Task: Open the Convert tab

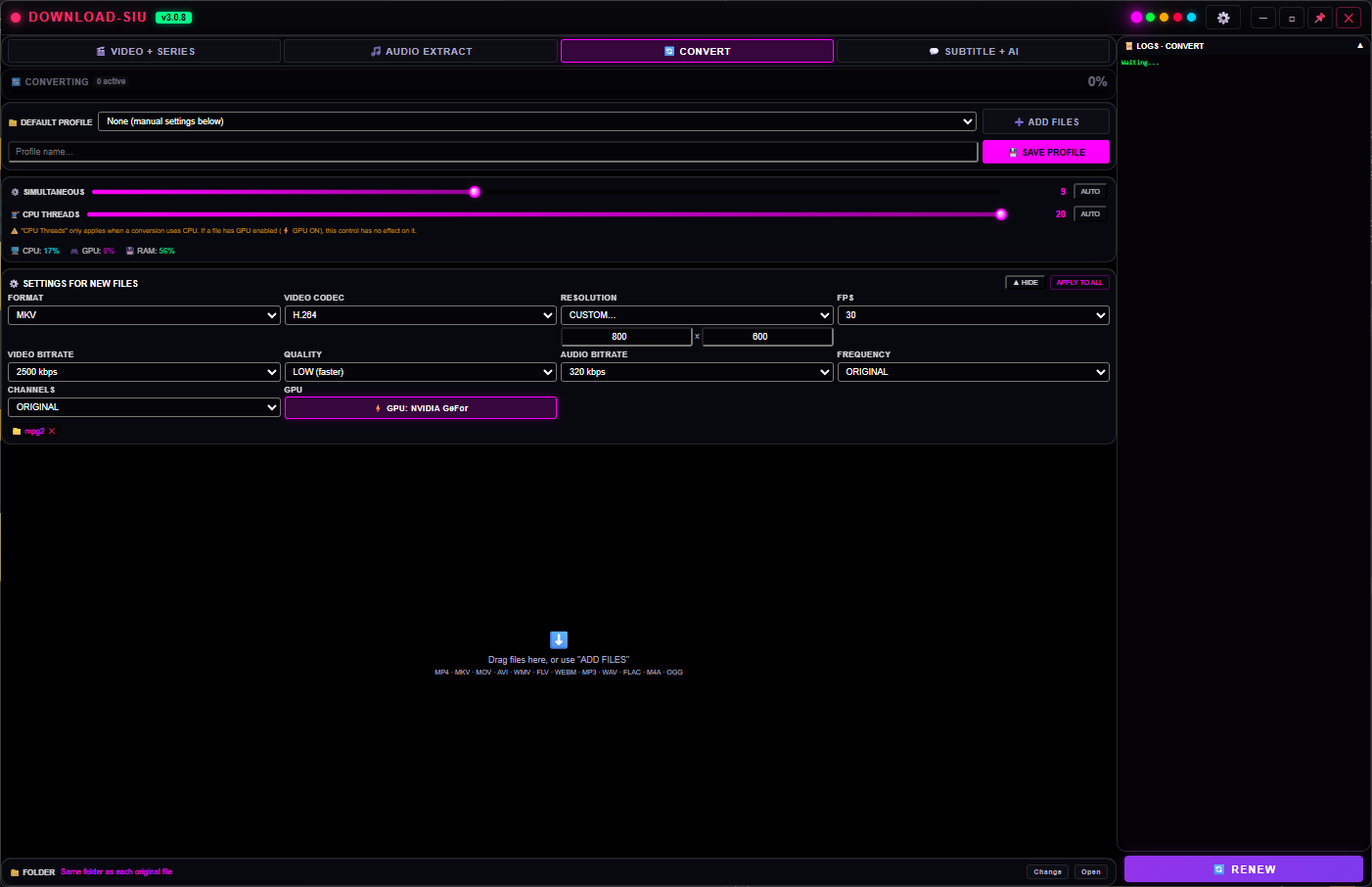Action: (697, 51)
